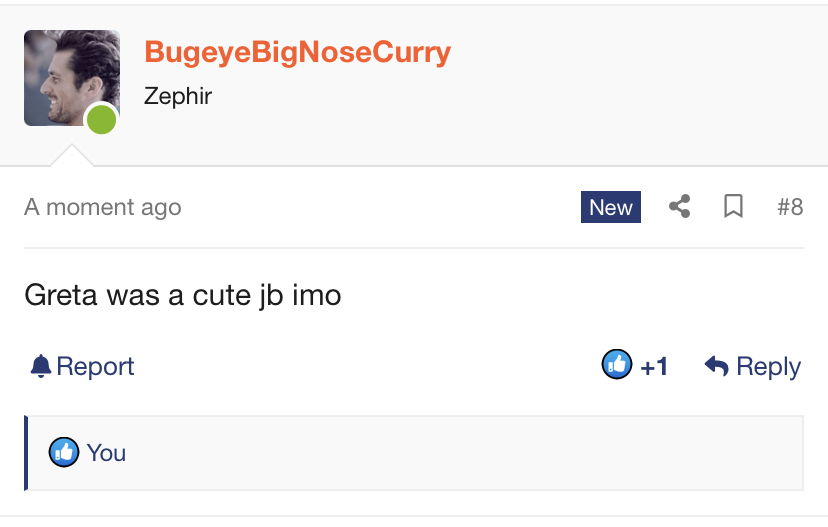Click the thumbs-up reaction icon beside You
828x527 pixels.
point(64,453)
